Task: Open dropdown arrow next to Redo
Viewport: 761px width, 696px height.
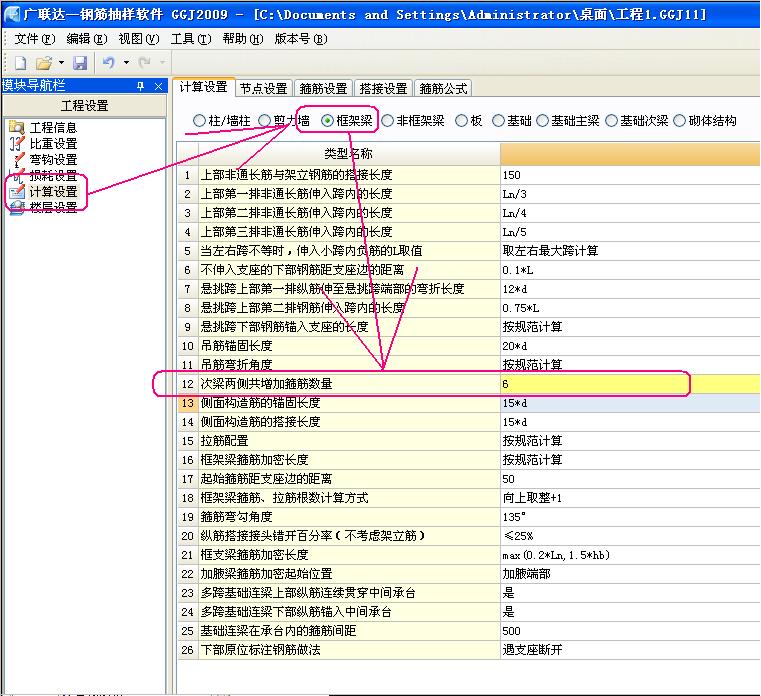Action: tap(162, 63)
